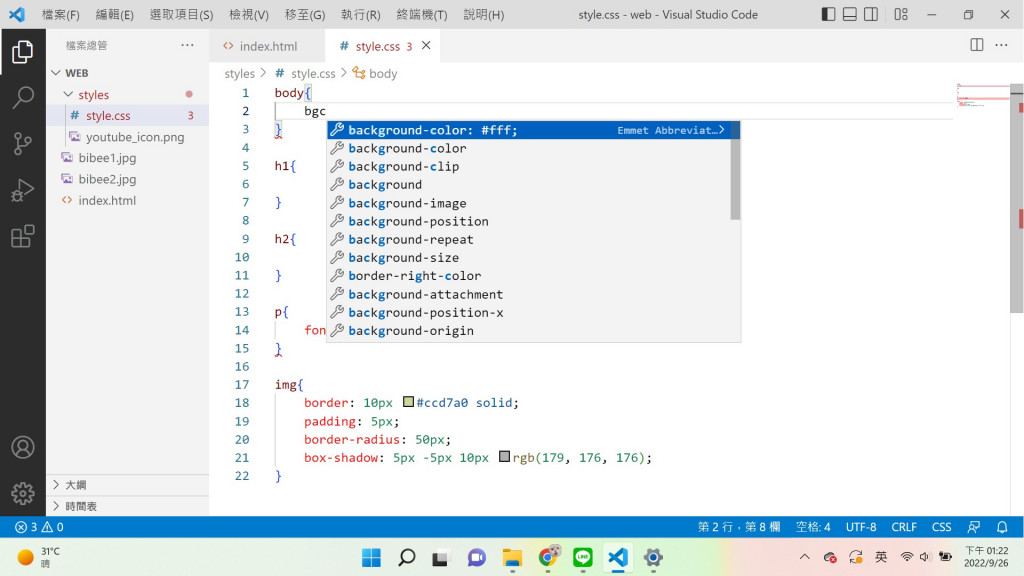
Task: Expand the 大綱 outline section
Action: [127, 485]
